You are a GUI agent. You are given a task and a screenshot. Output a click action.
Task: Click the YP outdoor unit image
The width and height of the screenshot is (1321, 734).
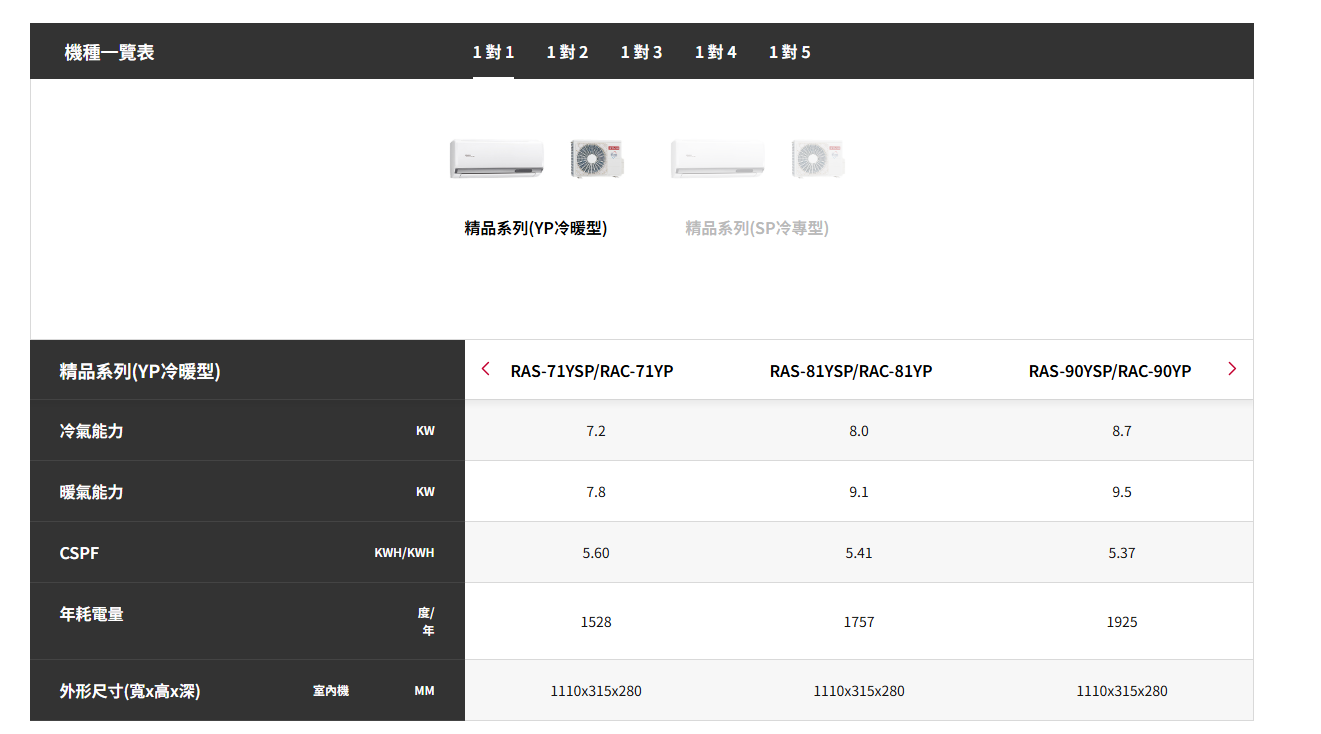tap(597, 160)
